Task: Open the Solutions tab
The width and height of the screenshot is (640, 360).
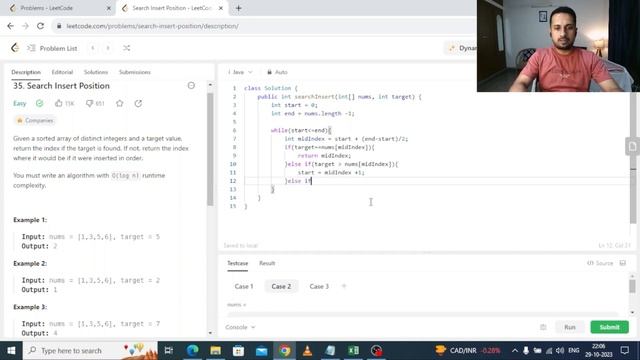Action: 96,72
